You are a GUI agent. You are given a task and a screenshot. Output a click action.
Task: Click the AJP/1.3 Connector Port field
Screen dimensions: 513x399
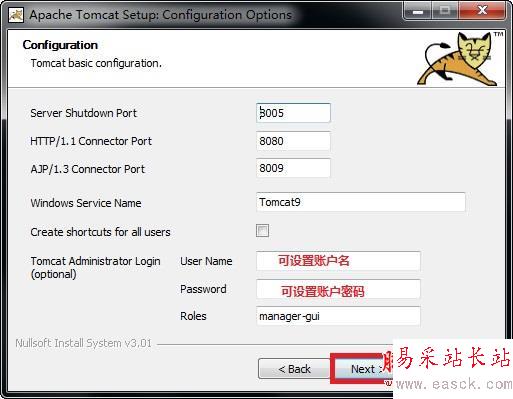point(293,168)
